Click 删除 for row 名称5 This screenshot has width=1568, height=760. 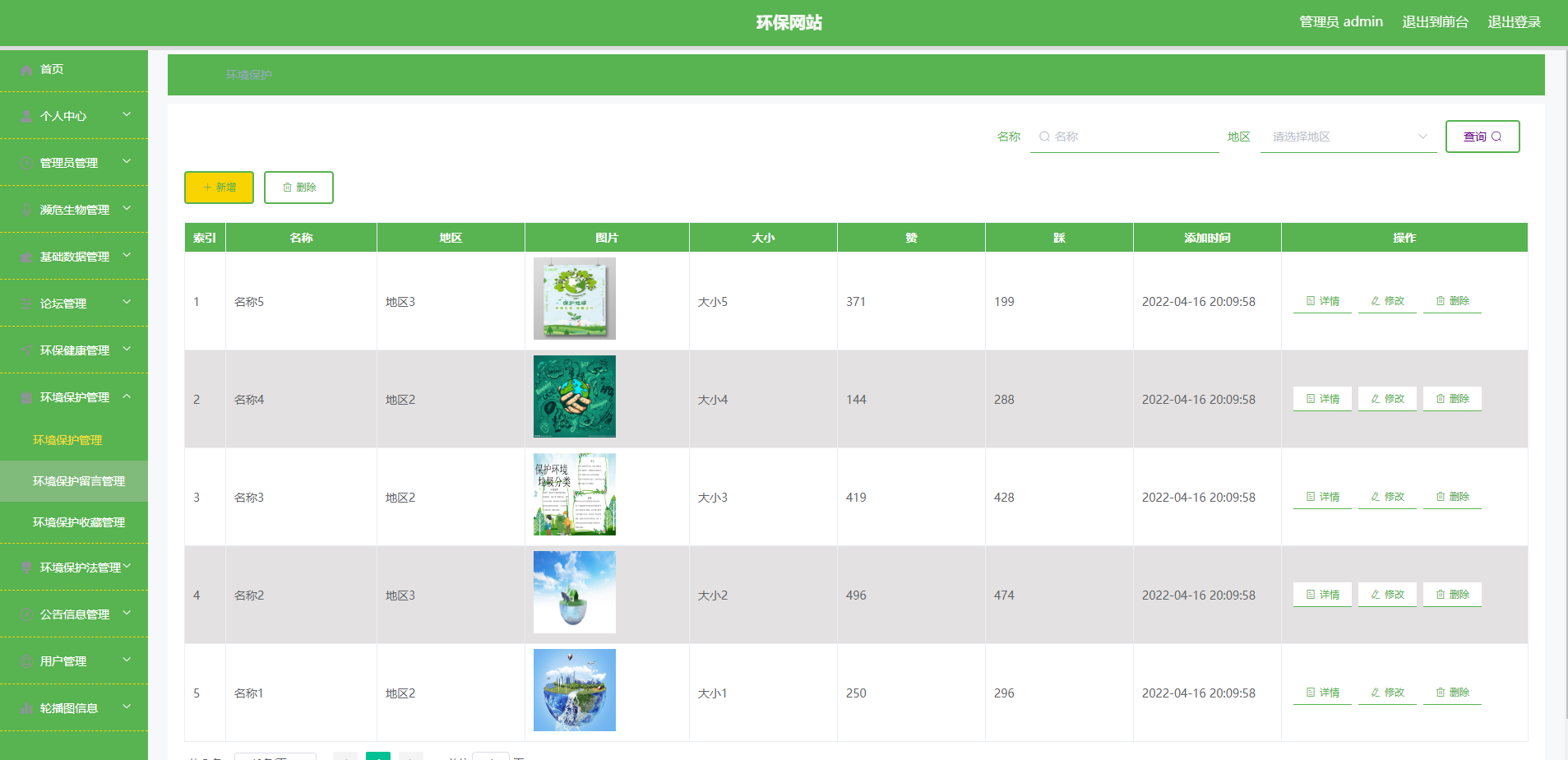(x=1452, y=301)
